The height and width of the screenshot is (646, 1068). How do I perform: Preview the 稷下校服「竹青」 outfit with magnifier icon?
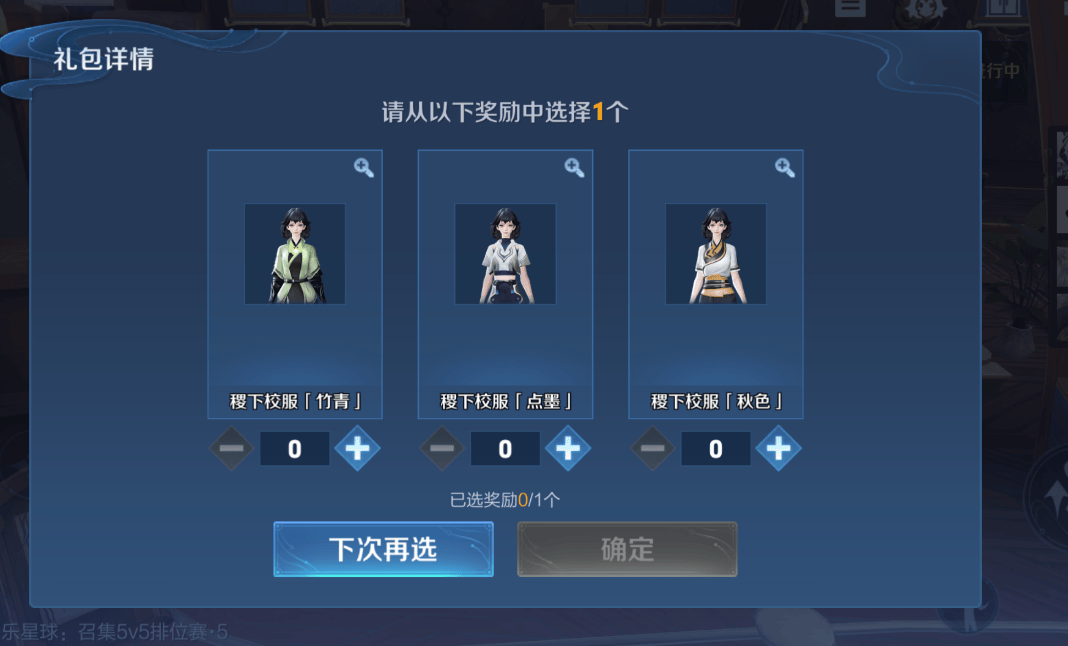(x=364, y=168)
